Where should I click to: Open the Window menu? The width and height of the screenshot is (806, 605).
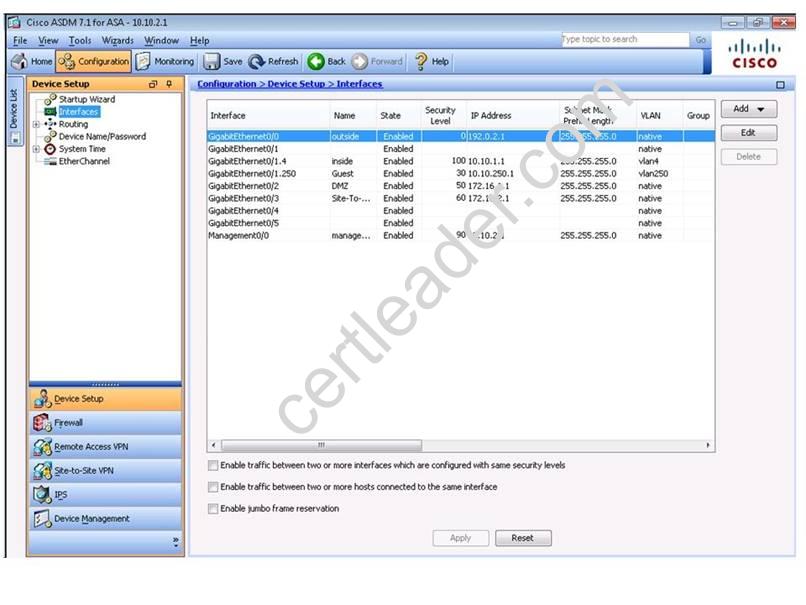[161, 41]
